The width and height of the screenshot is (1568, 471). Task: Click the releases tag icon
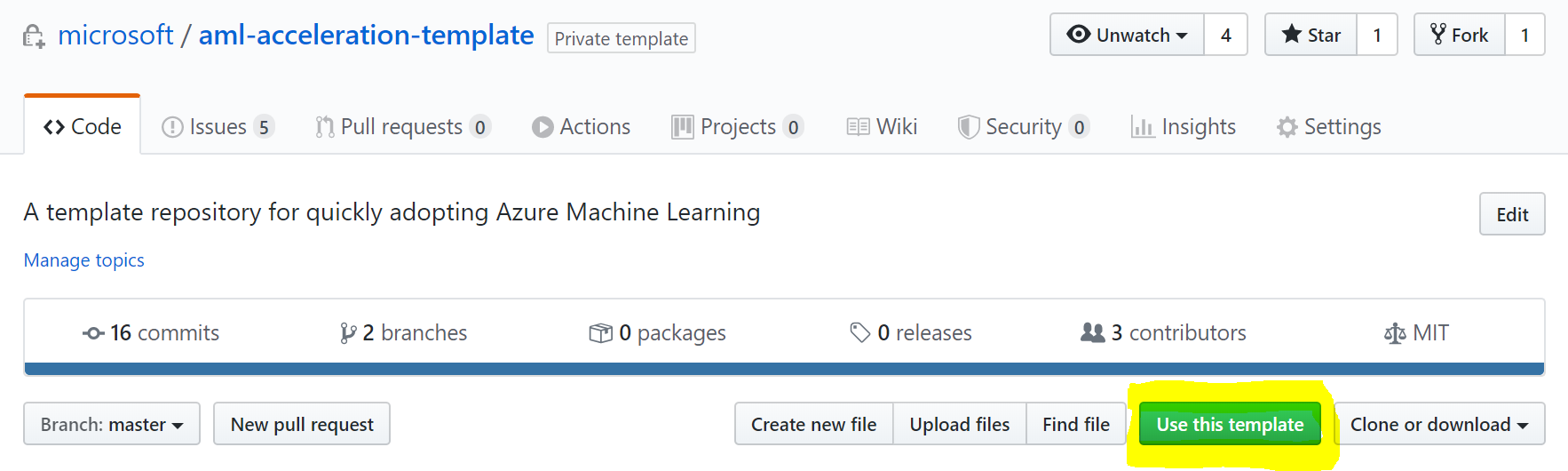(860, 333)
